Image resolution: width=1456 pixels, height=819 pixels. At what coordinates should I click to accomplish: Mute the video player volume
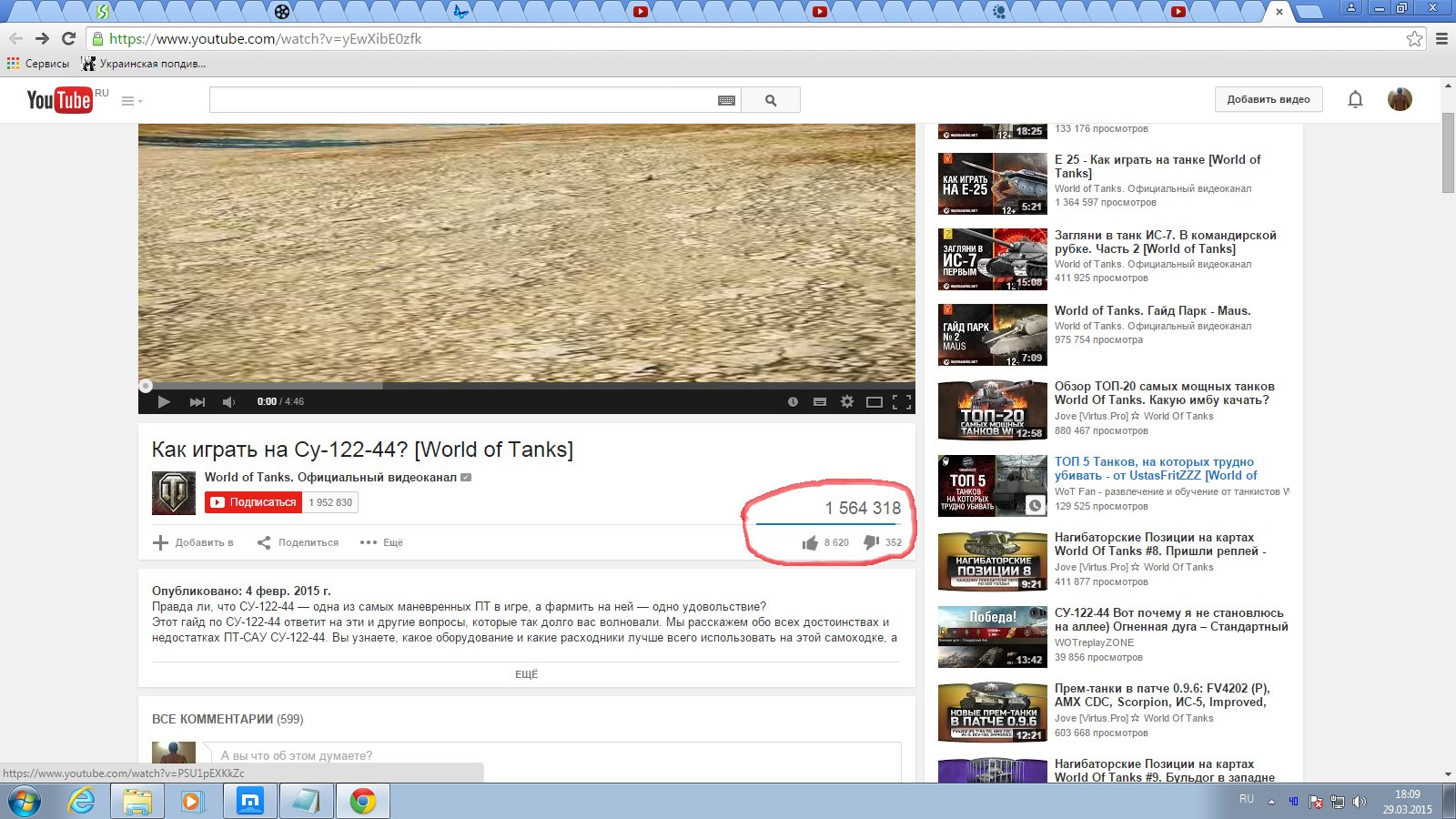coord(229,401)
